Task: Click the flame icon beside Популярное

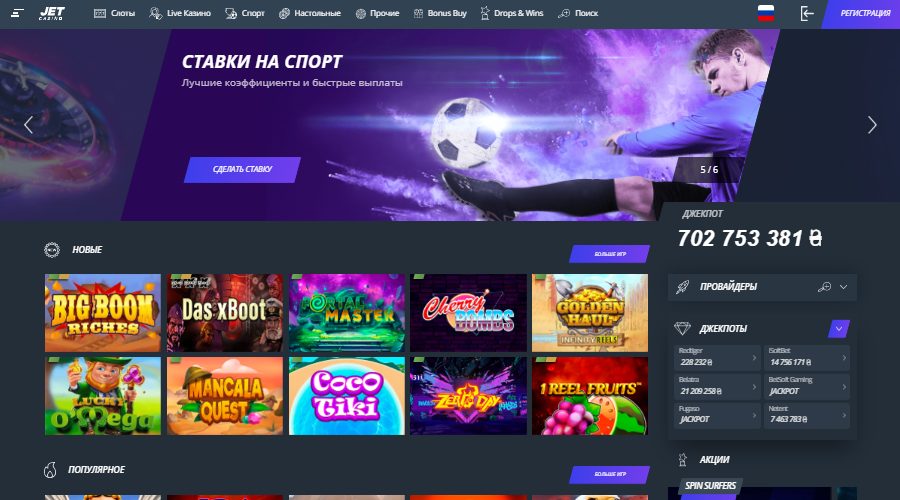Action: [x=51, y=470]
